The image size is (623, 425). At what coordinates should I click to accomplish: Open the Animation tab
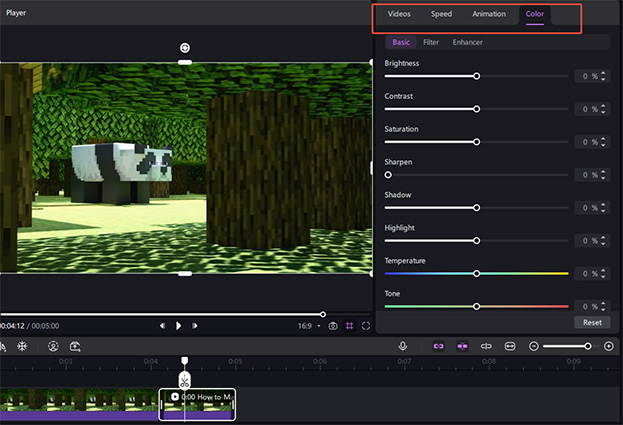(x=489, y=14)
